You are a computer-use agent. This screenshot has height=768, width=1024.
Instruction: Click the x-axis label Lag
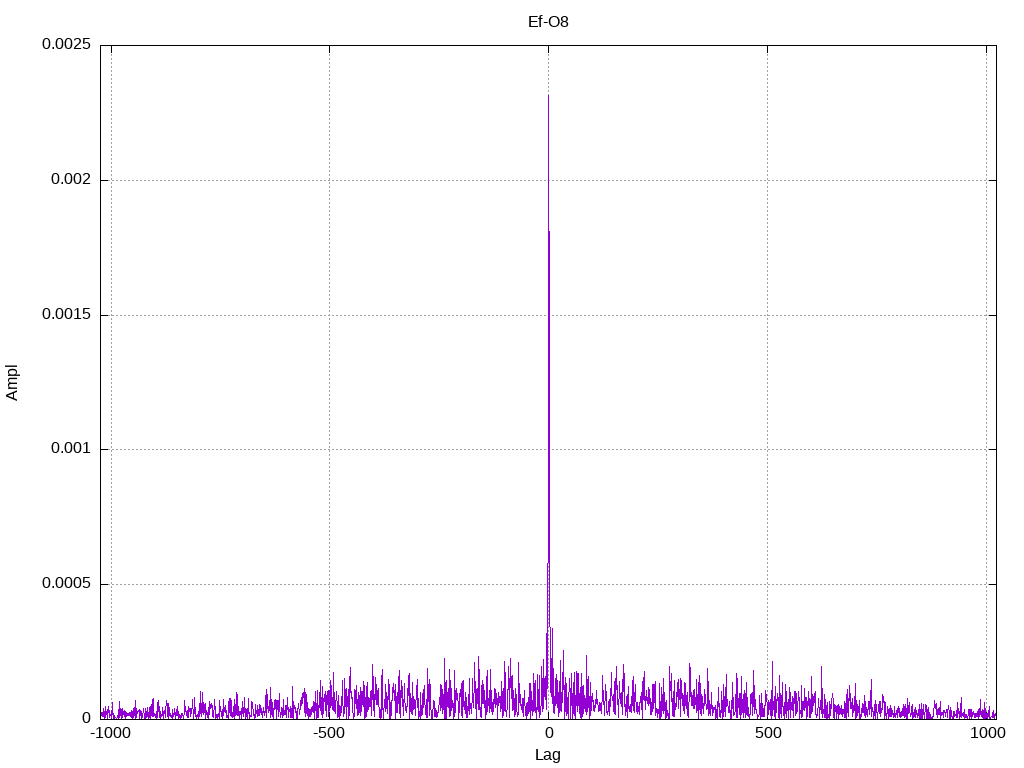tap(548, 755)
